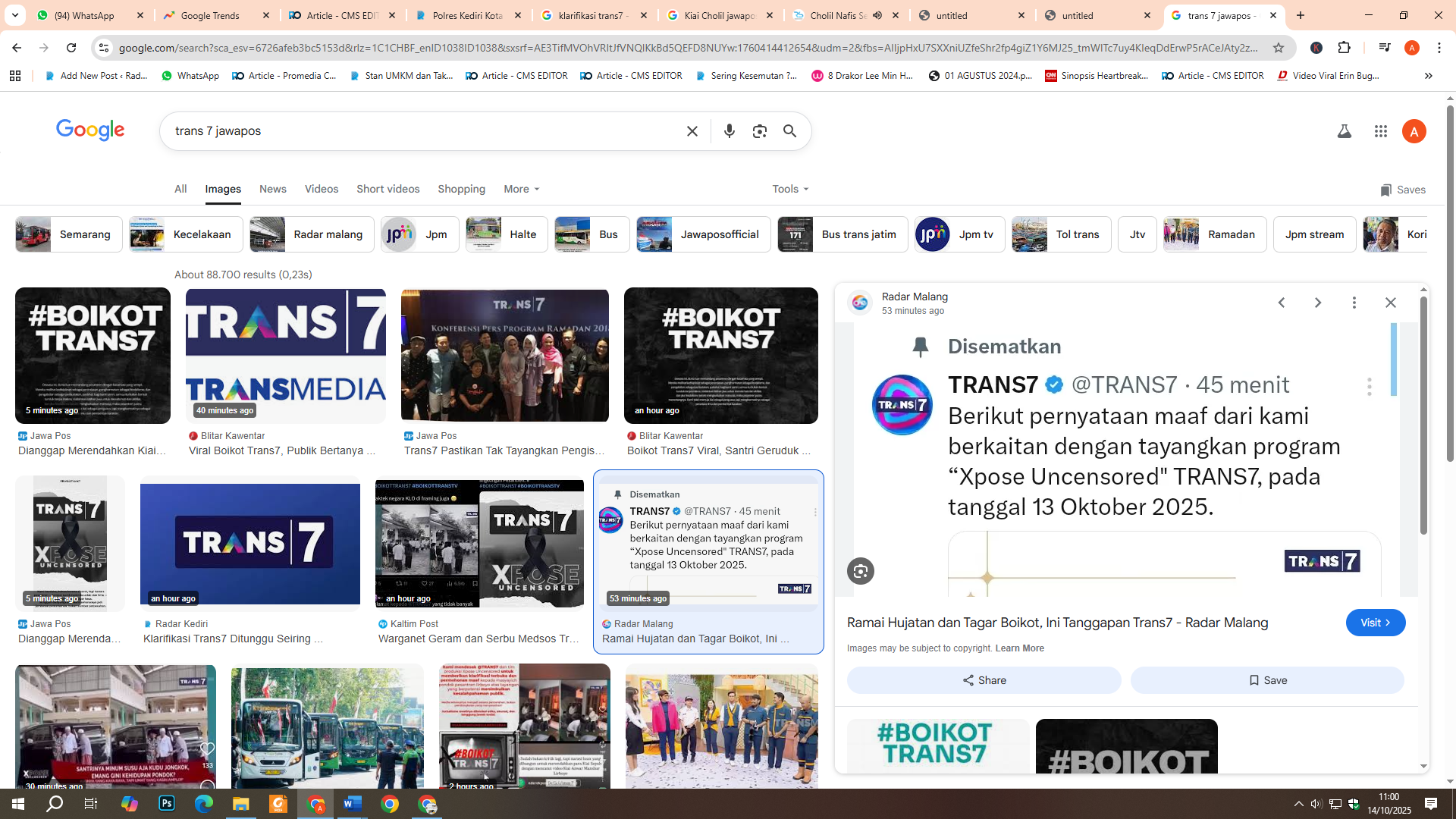Expand the More search filters
The width and height of the screenshot is (1456, 819).
click(x=522, y=189)
